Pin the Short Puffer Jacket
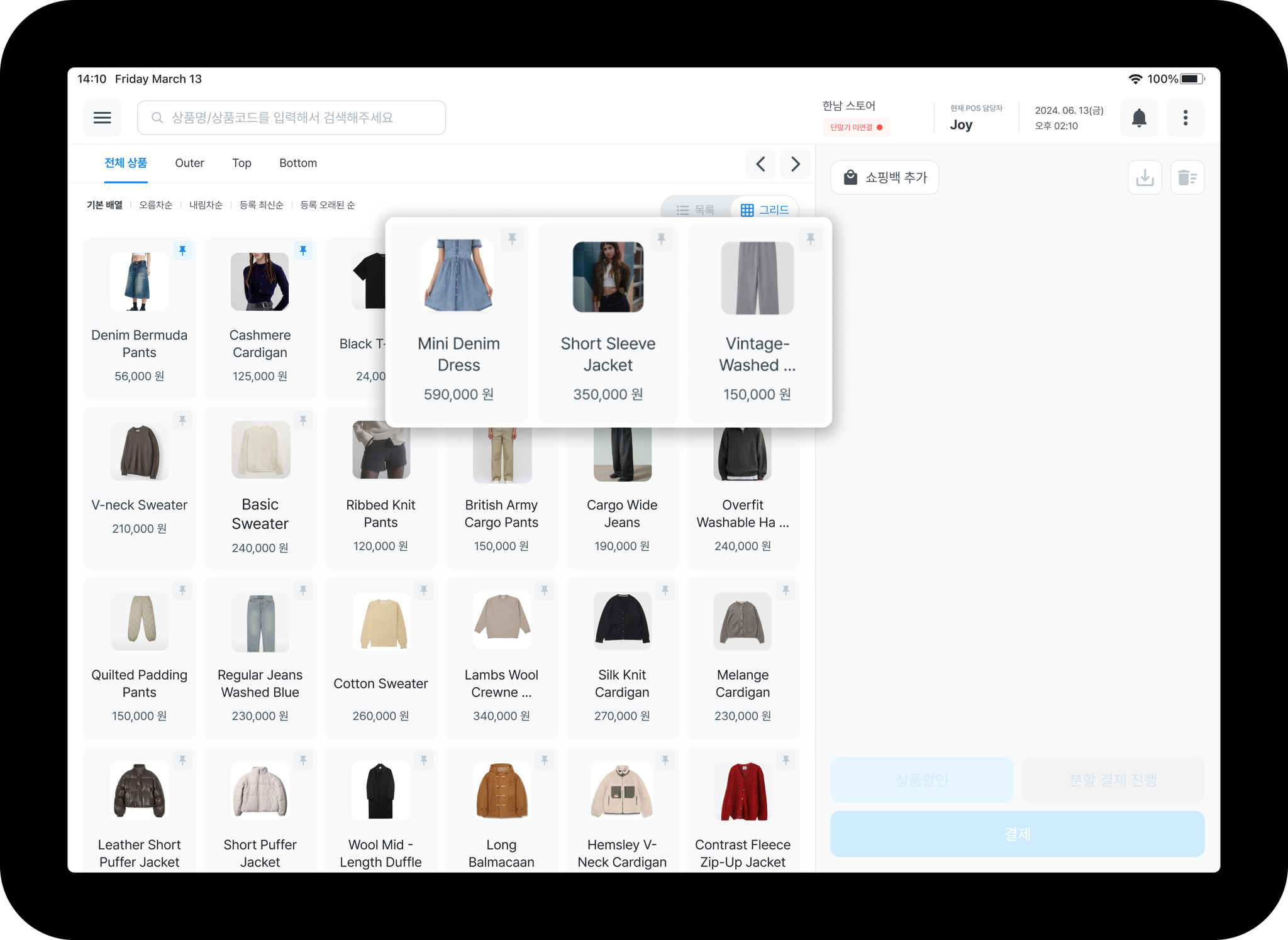1288x940 pixels. click(x=303, y=760)
